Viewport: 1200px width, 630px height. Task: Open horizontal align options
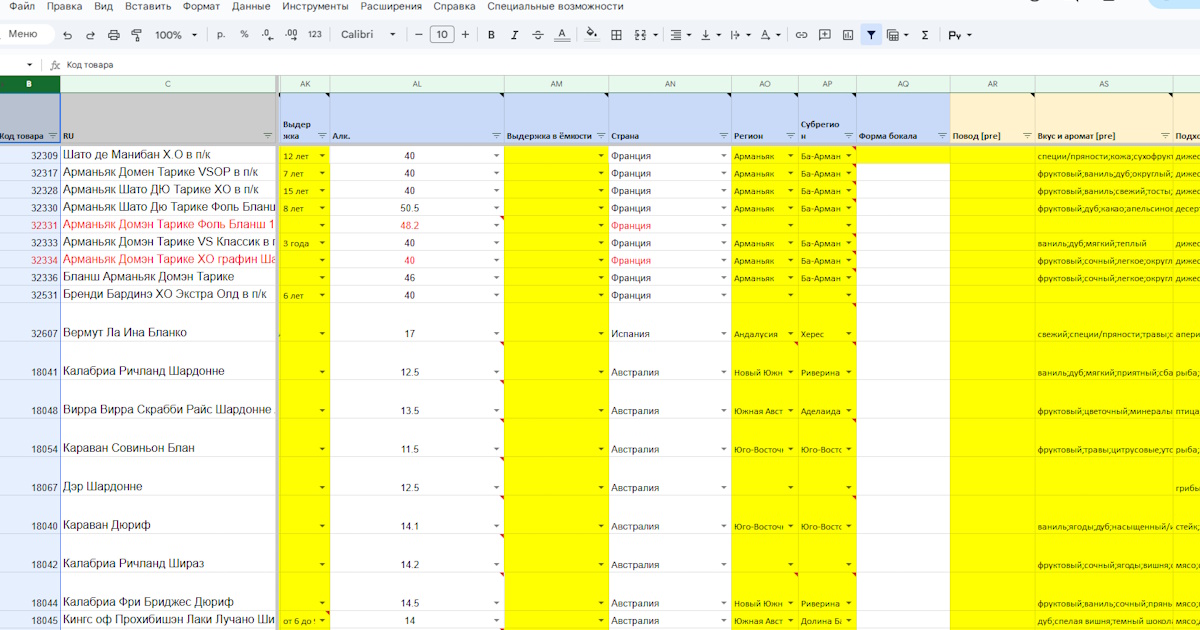pyautogui.click(x=679, y=35)
